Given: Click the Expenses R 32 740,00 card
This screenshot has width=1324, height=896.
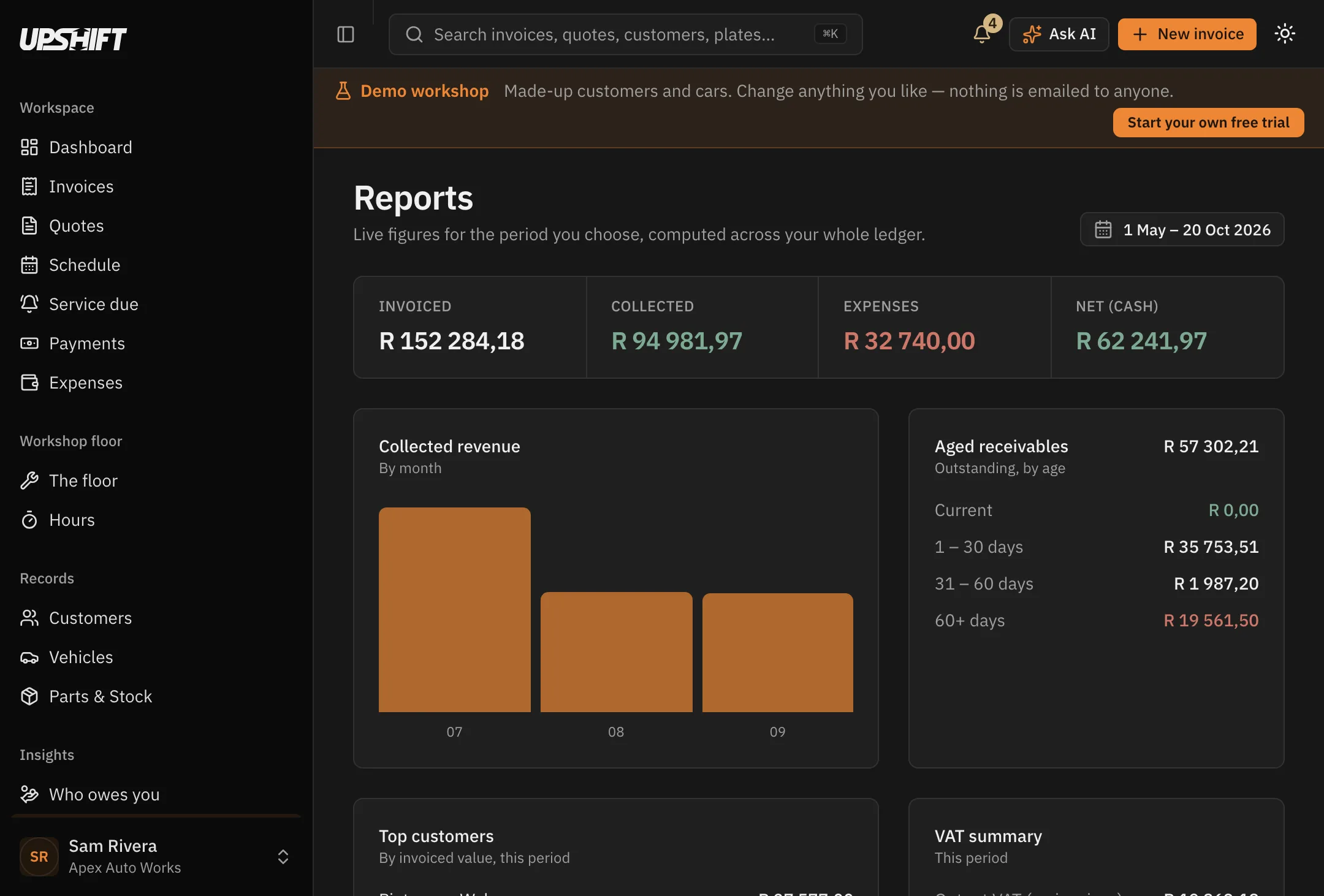Looking at the screenshot, I should [x=935, y=327].
